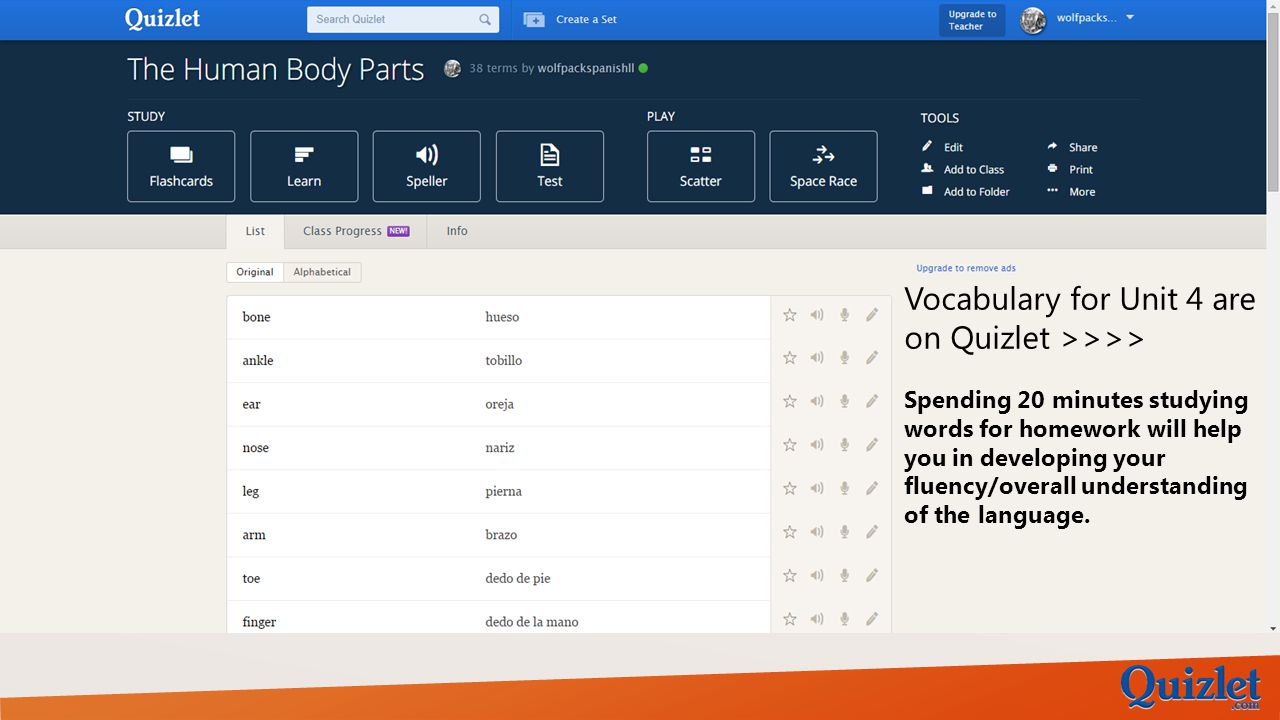Click the Quizlet logo in header
This screenshot has width=1280, height=720.
163,19
